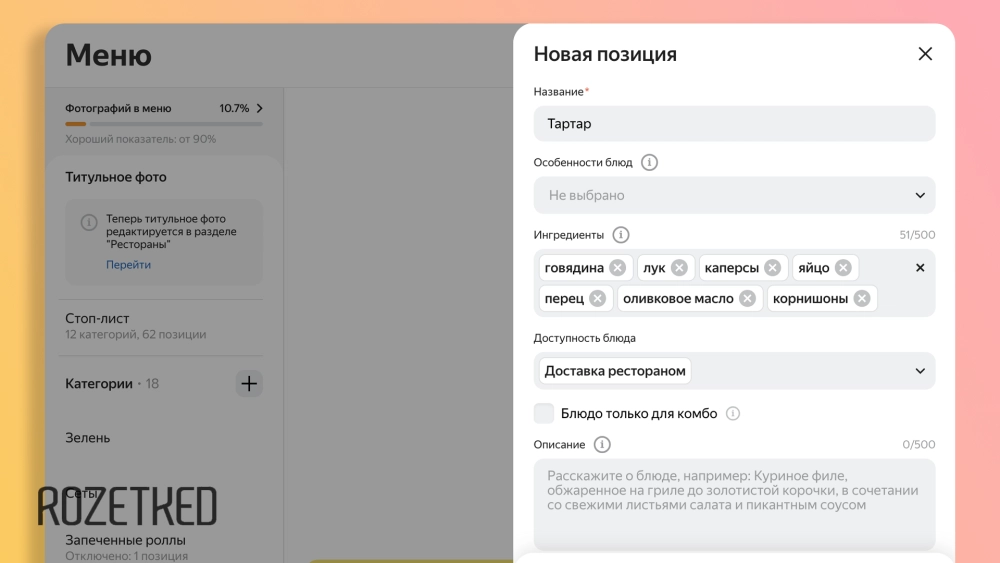This screenshot has width=1000, height=563.
Task: Add a new category with plus button
Action: (249, 383)
